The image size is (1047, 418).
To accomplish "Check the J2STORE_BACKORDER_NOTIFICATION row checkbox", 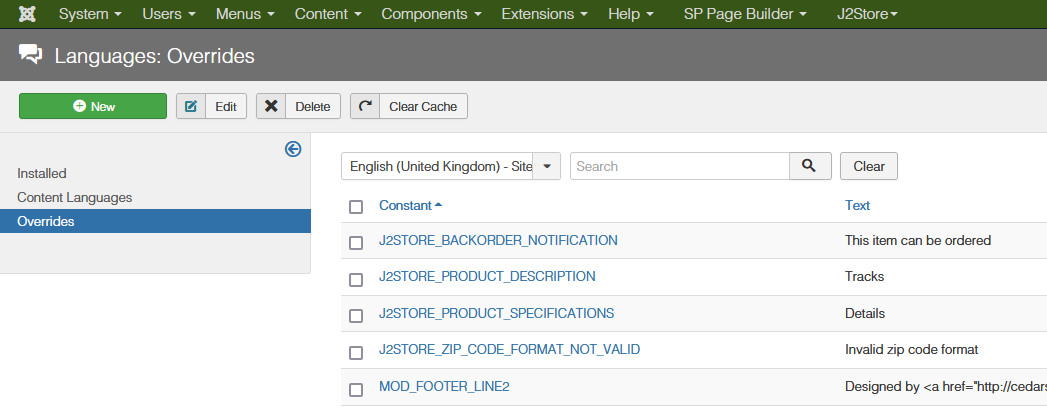I will pos(356,242).
